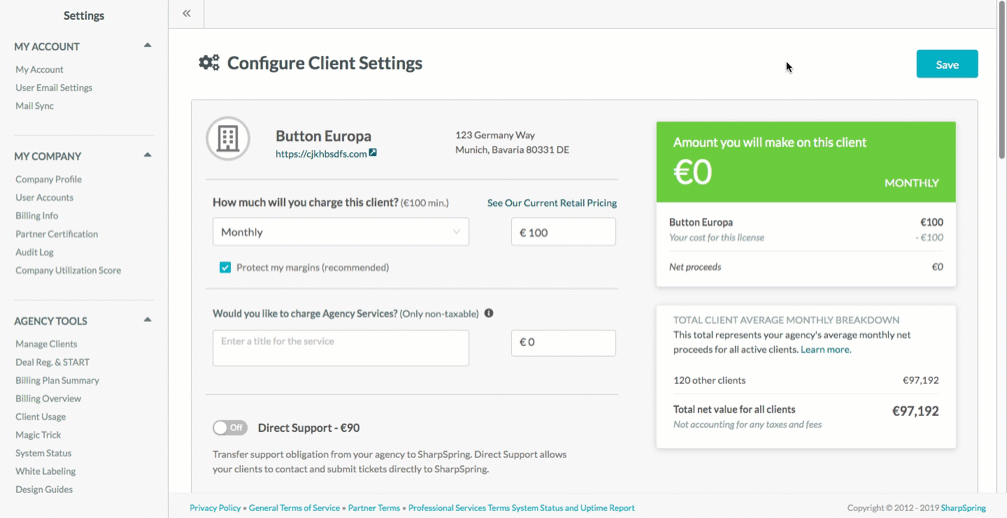Click the gears icon beside Configure Client Settings
This screenshot has width=1007, height=518.
tap(209, 63)
